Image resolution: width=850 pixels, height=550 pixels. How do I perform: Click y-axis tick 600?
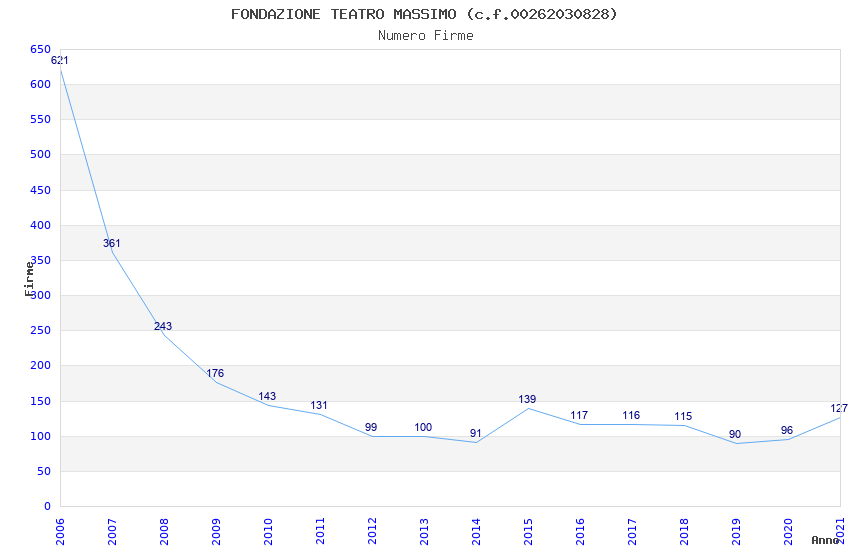[x=41, y=85]
